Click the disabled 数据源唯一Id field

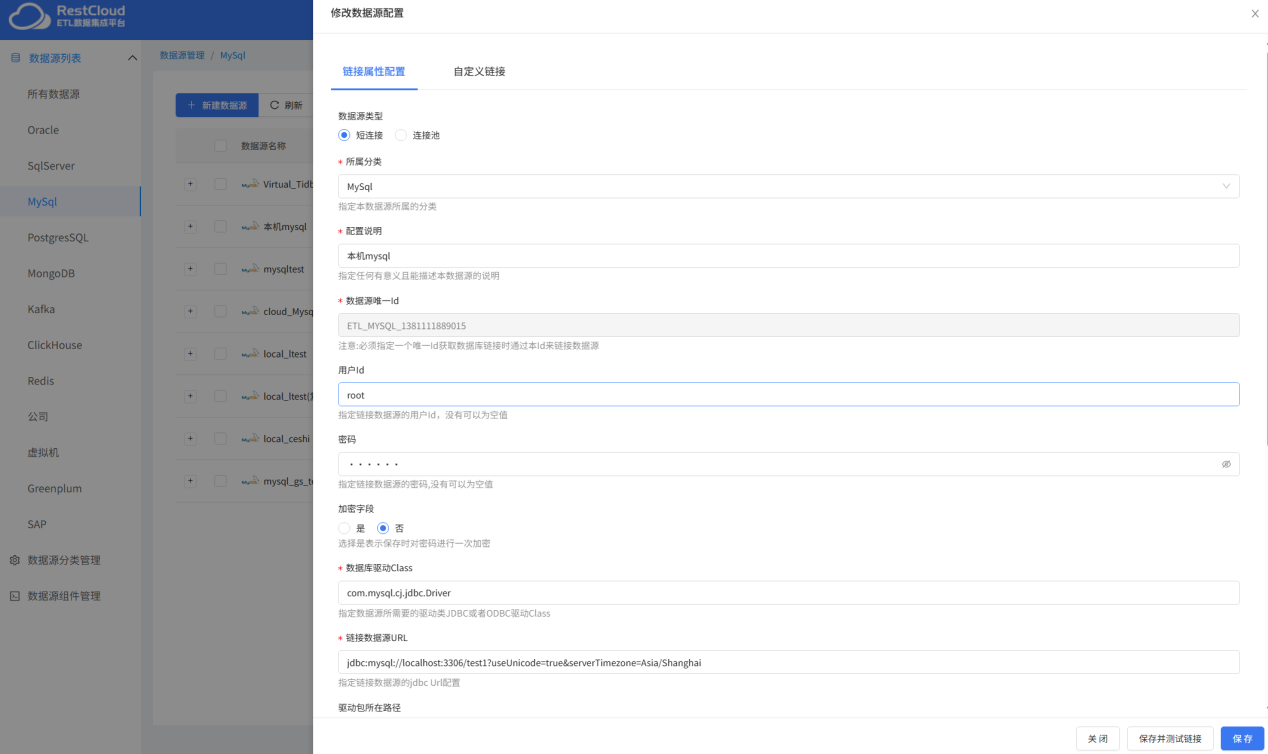pyautogui.click(x=789, y=325)
